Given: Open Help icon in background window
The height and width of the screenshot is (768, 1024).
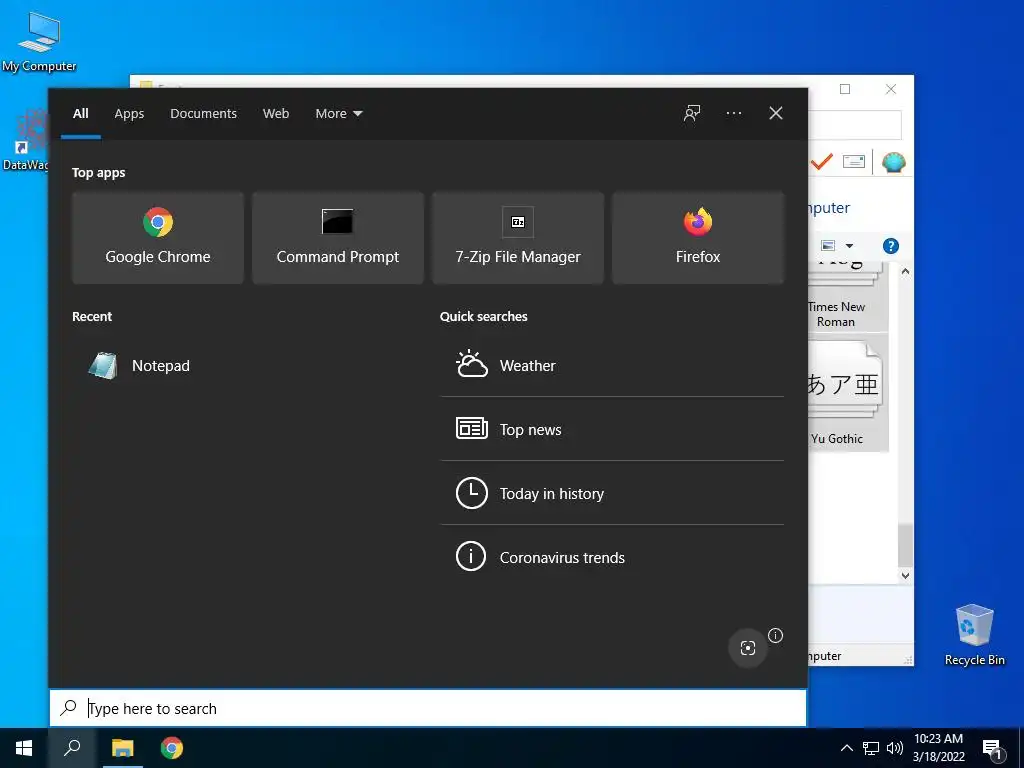Looking at the screenshot, I should tap(891, 246).
